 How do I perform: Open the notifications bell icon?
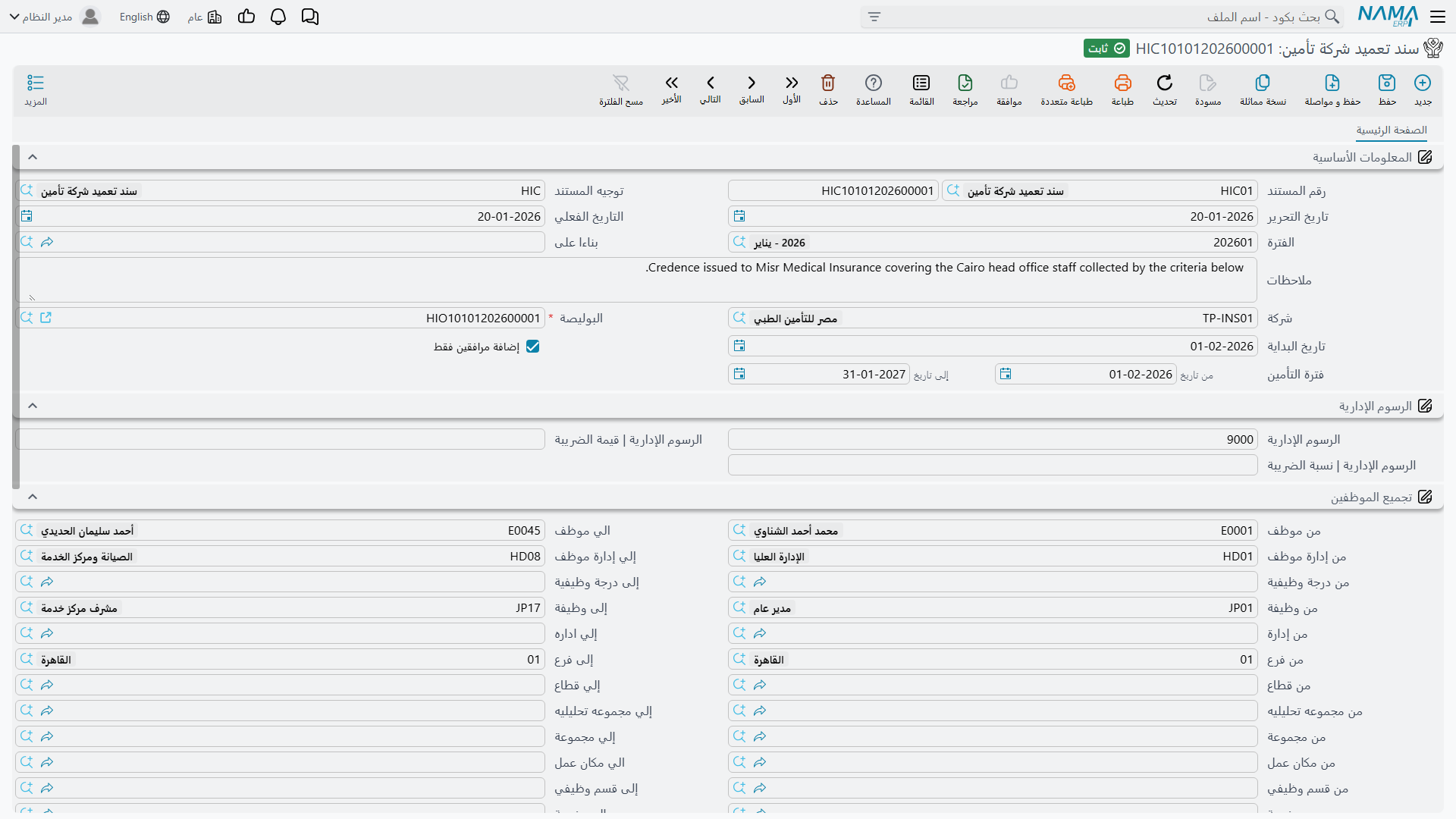click(x=278, y=17)
